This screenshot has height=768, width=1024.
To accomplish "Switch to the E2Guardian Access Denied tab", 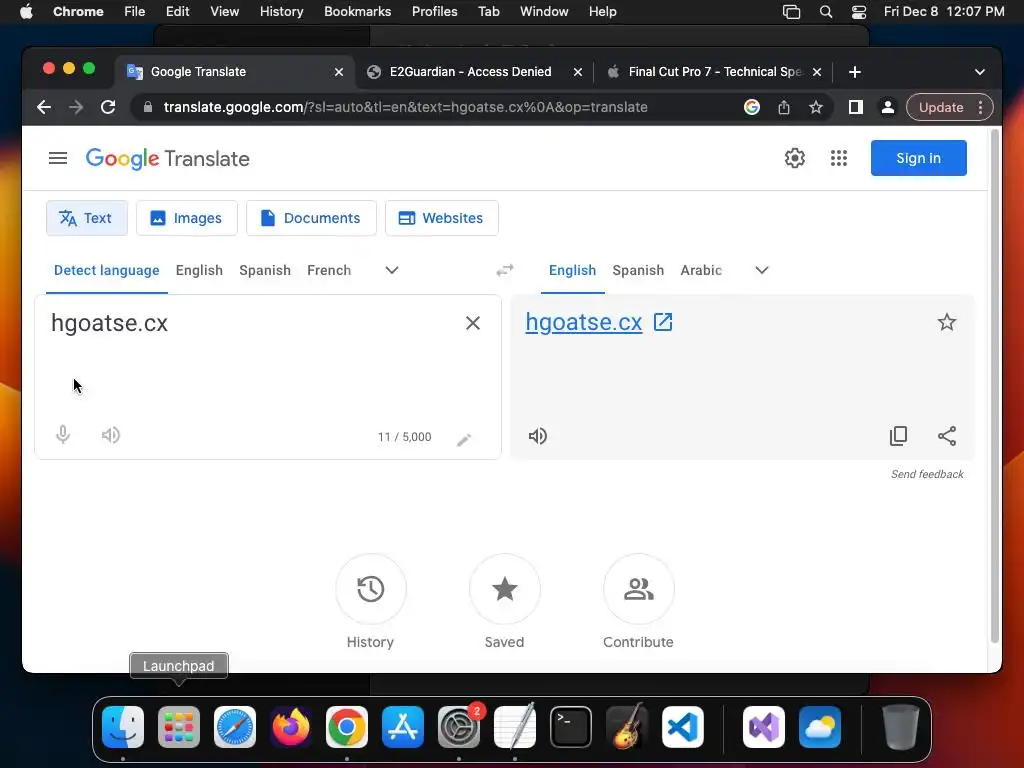I will point(470,72).
